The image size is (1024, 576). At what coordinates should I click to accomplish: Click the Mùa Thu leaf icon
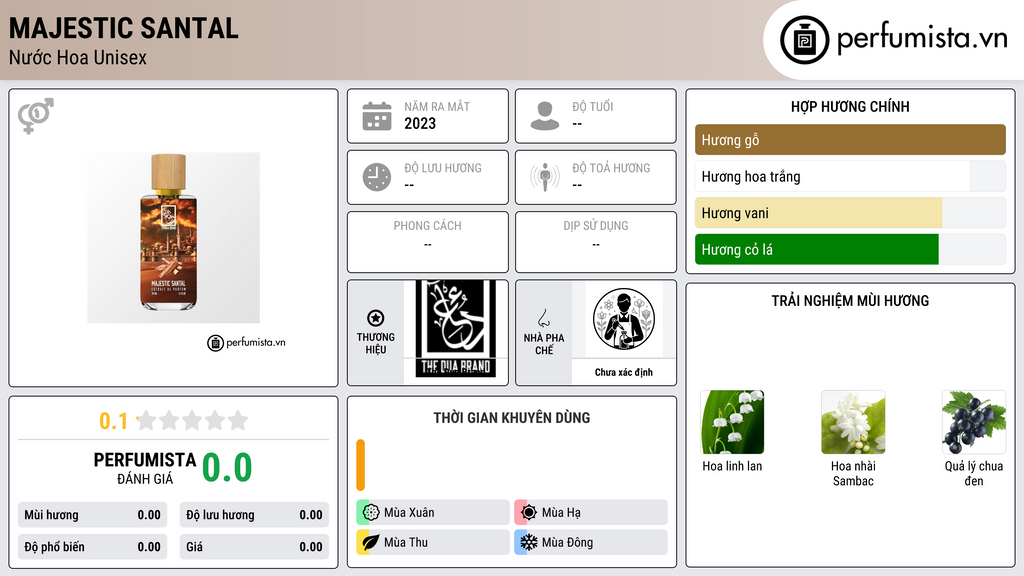371,542
